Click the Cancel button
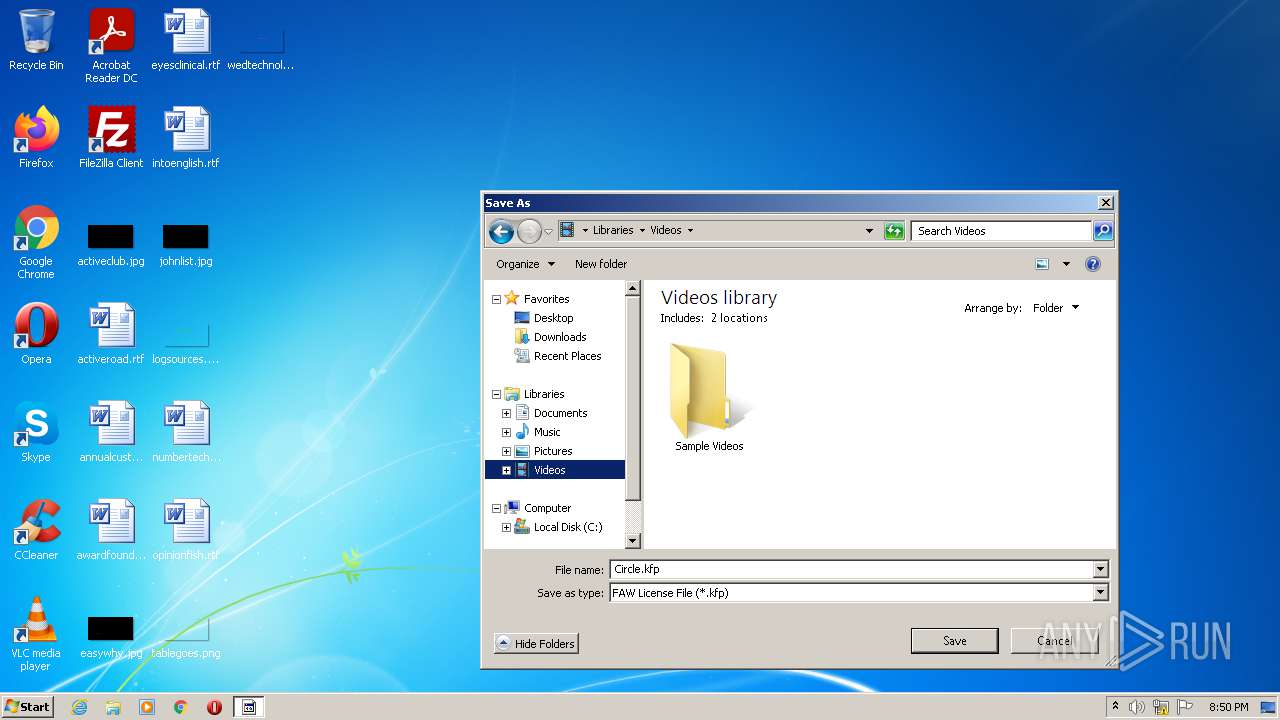 [1054, 641]
